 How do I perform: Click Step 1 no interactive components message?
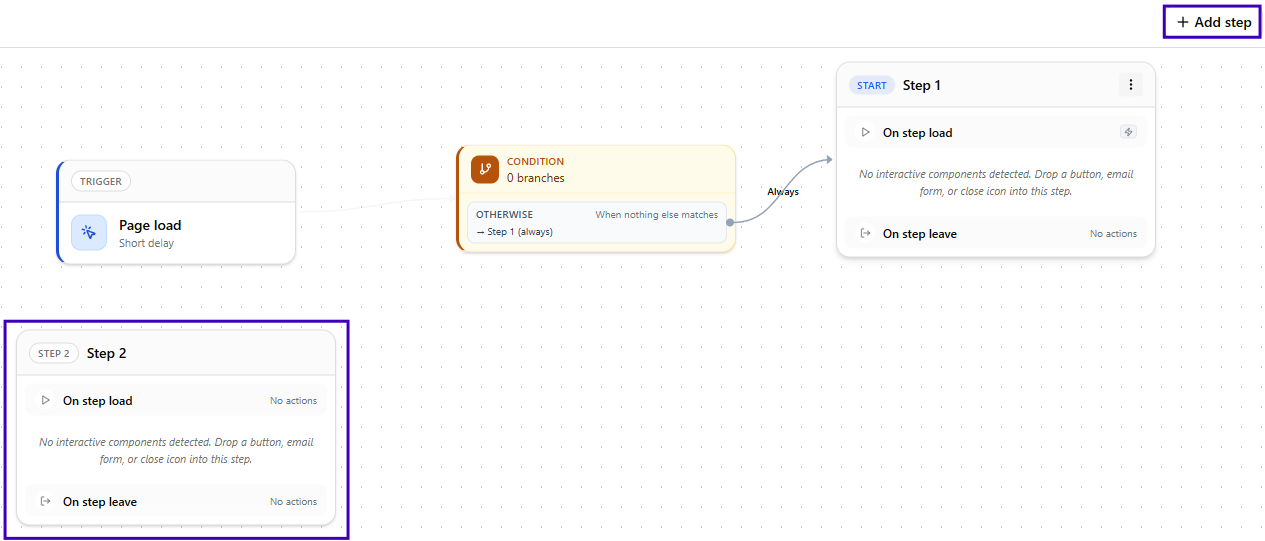(x=996, y=182)
